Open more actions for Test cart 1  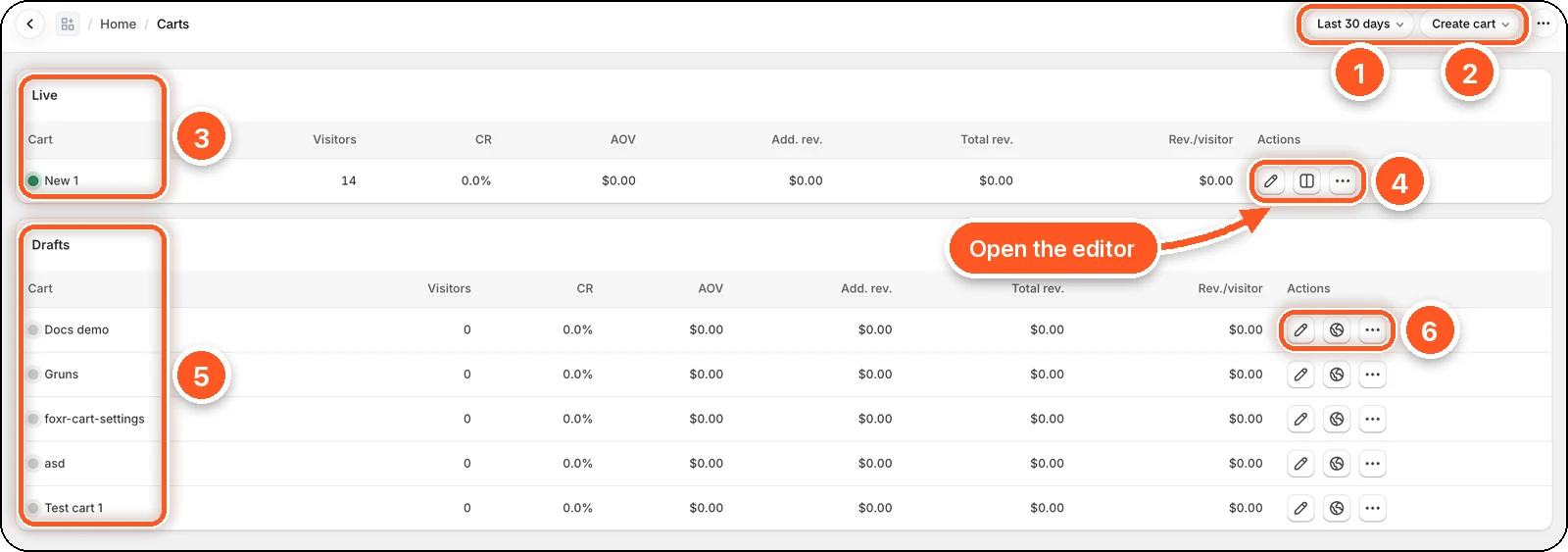[x=1373, y=508]
